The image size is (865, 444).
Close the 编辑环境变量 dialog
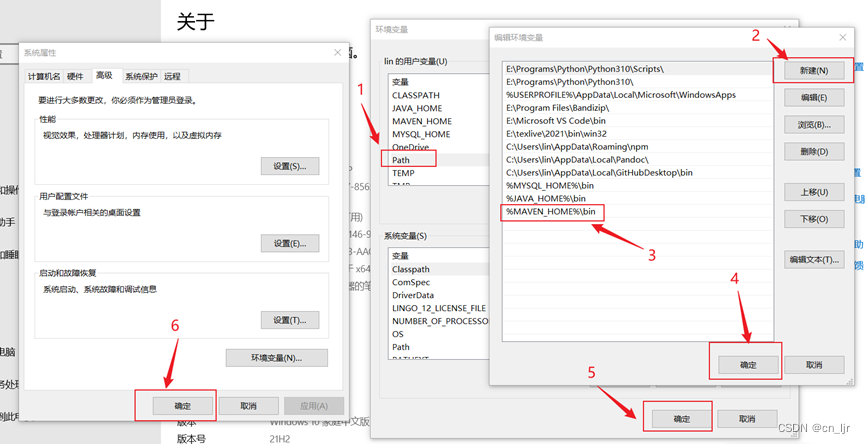[842, 38]
